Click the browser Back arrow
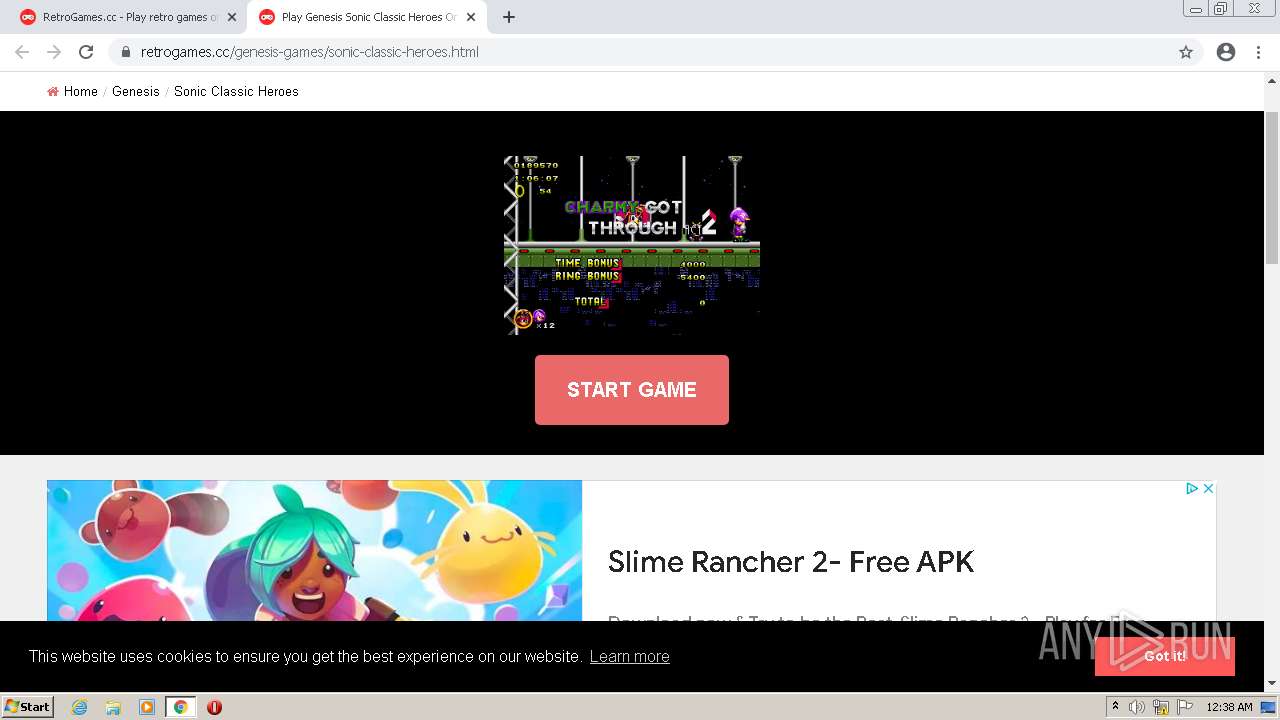The width and height of the screenshot is (1280, 720). pyautogui.click(x=22, y=52)
